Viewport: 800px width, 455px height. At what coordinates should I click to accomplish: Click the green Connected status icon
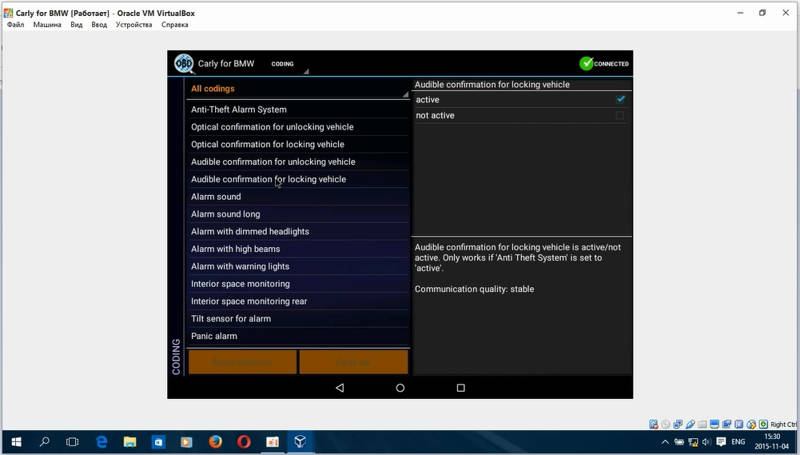click(586, 63)
